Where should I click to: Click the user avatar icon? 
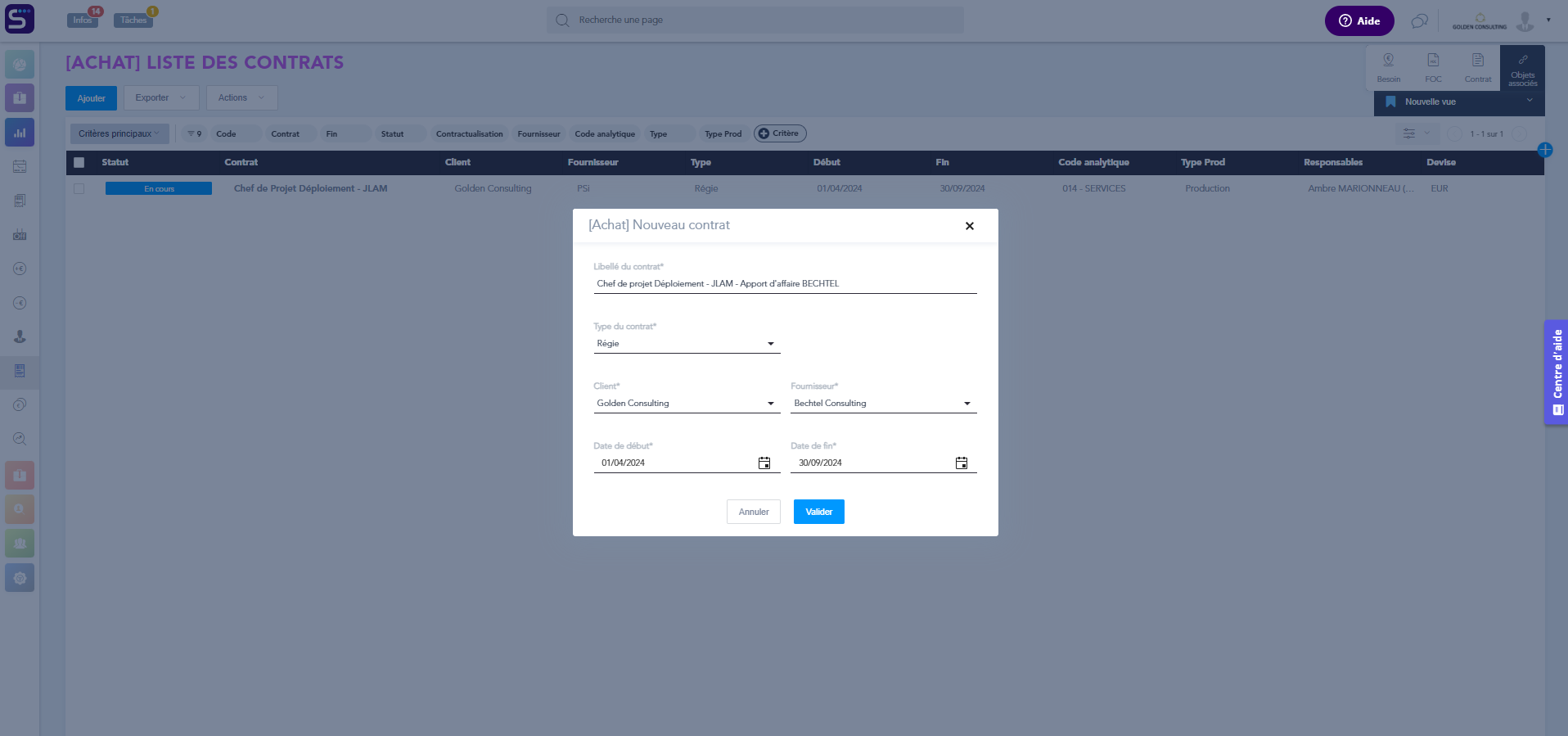(1525, 20)
